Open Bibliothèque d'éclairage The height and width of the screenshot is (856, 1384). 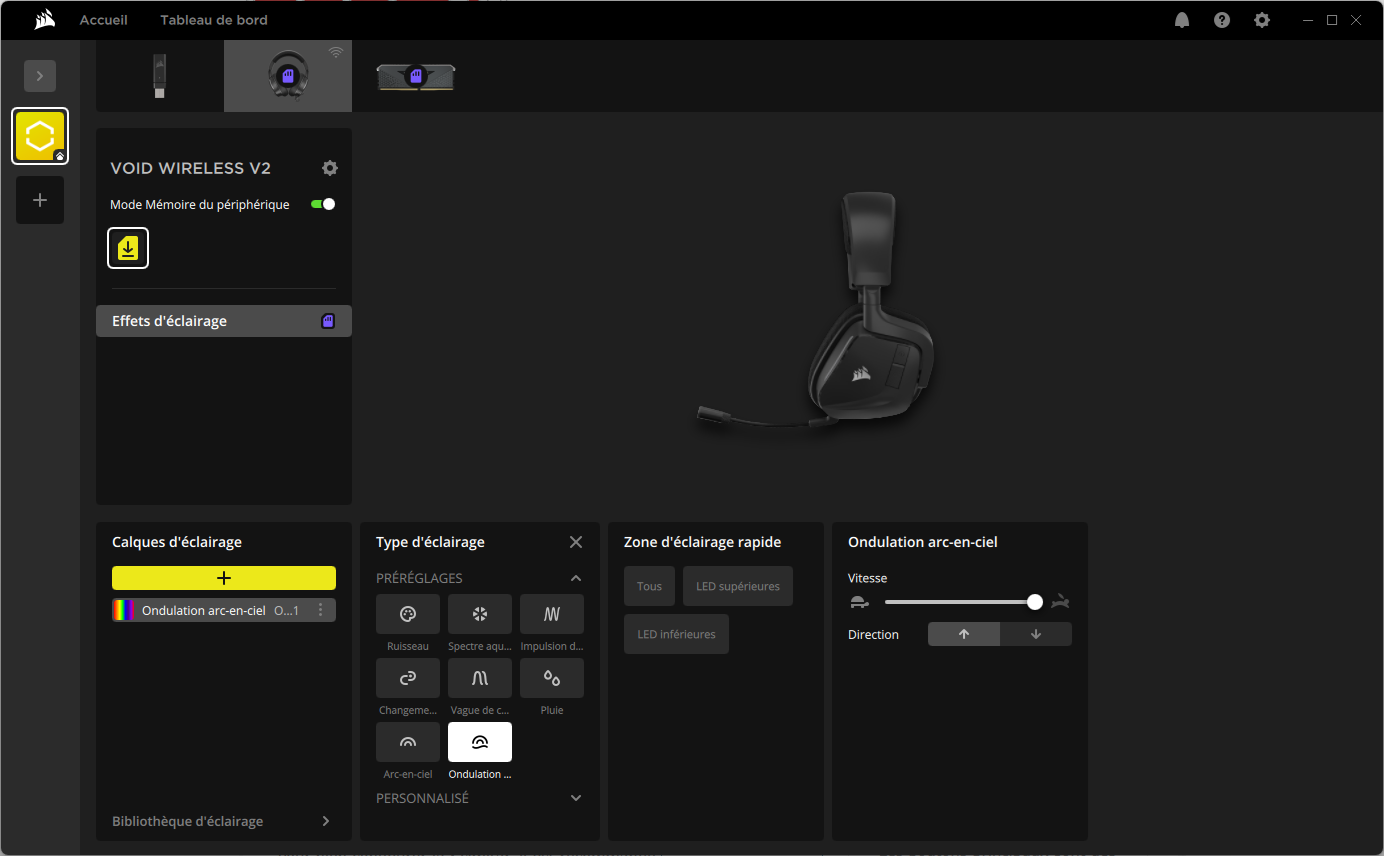[x=188, y=821]
